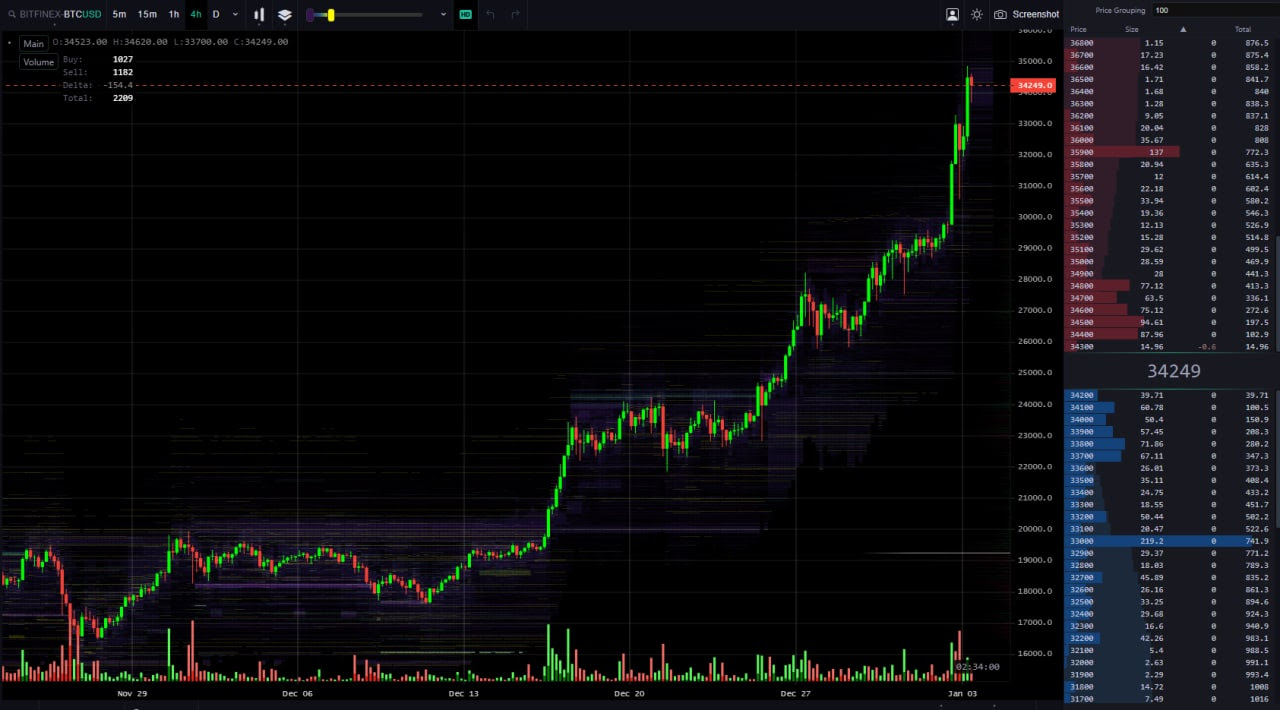1280x710 pixels.
Task: Click the redo arrow icon
Action: pos(515,15)
